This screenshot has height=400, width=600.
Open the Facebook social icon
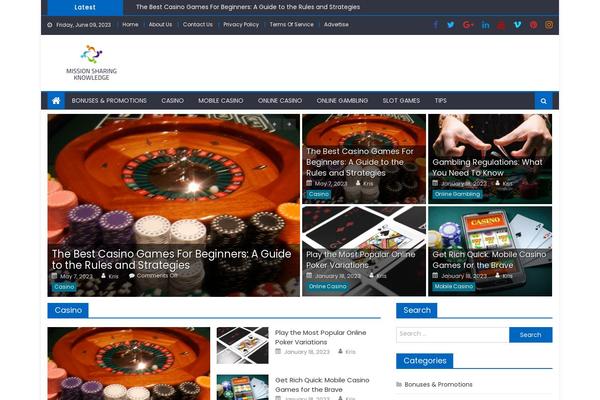point(436,25)
